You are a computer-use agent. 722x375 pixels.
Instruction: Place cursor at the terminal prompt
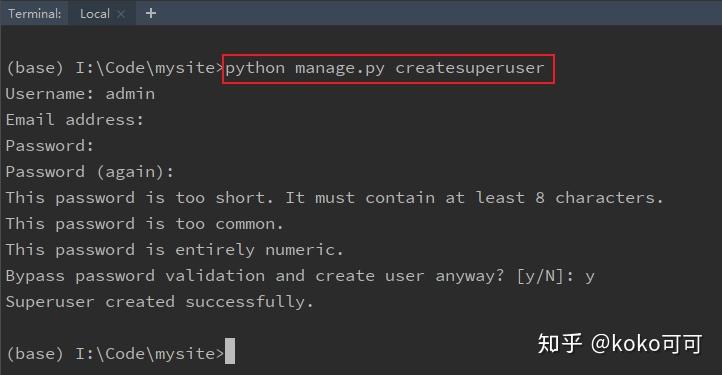[x=229, y=352]
